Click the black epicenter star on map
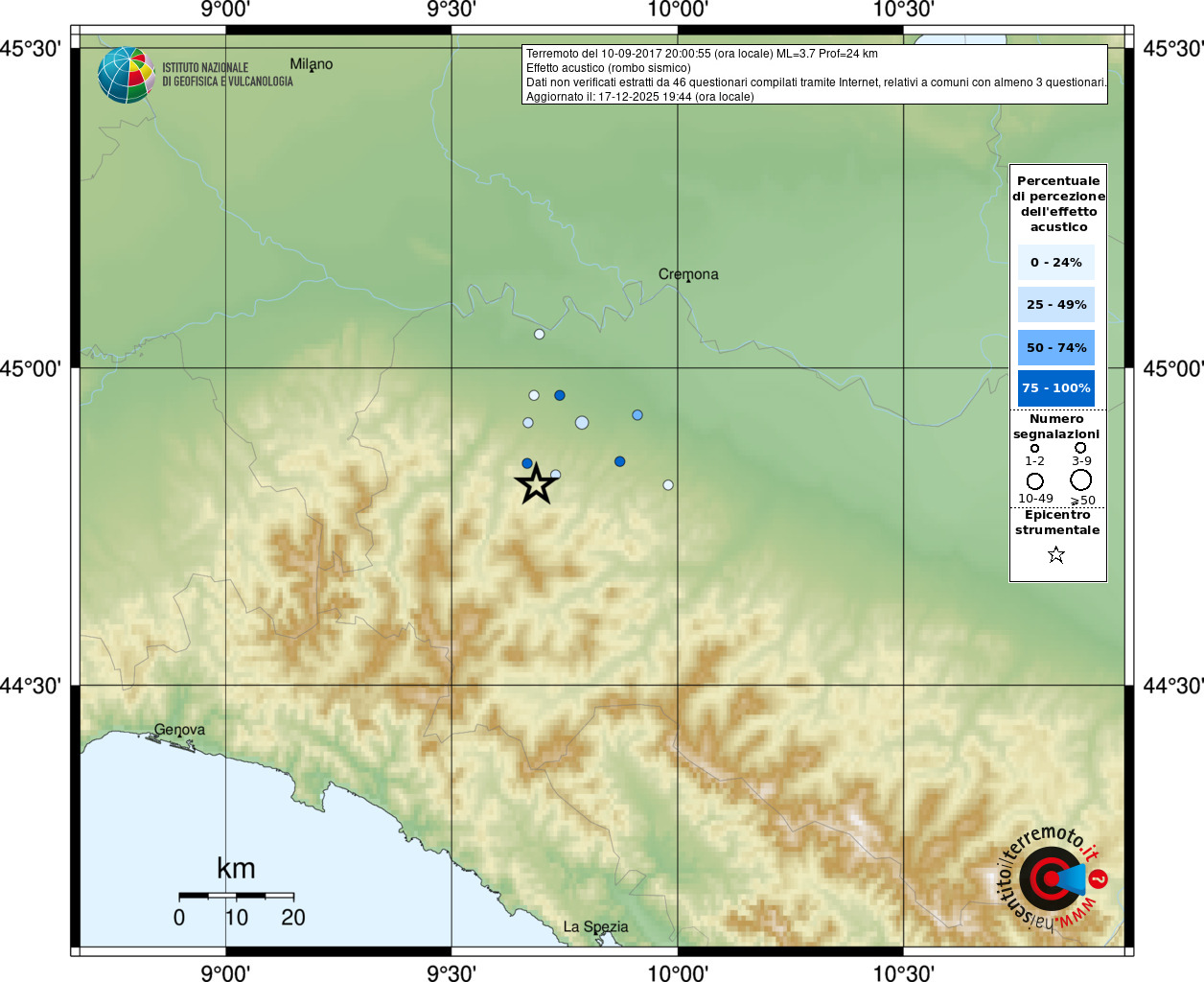Viewport: 1204px width, 982px height. pyautogui.click(x=536, y=484)
